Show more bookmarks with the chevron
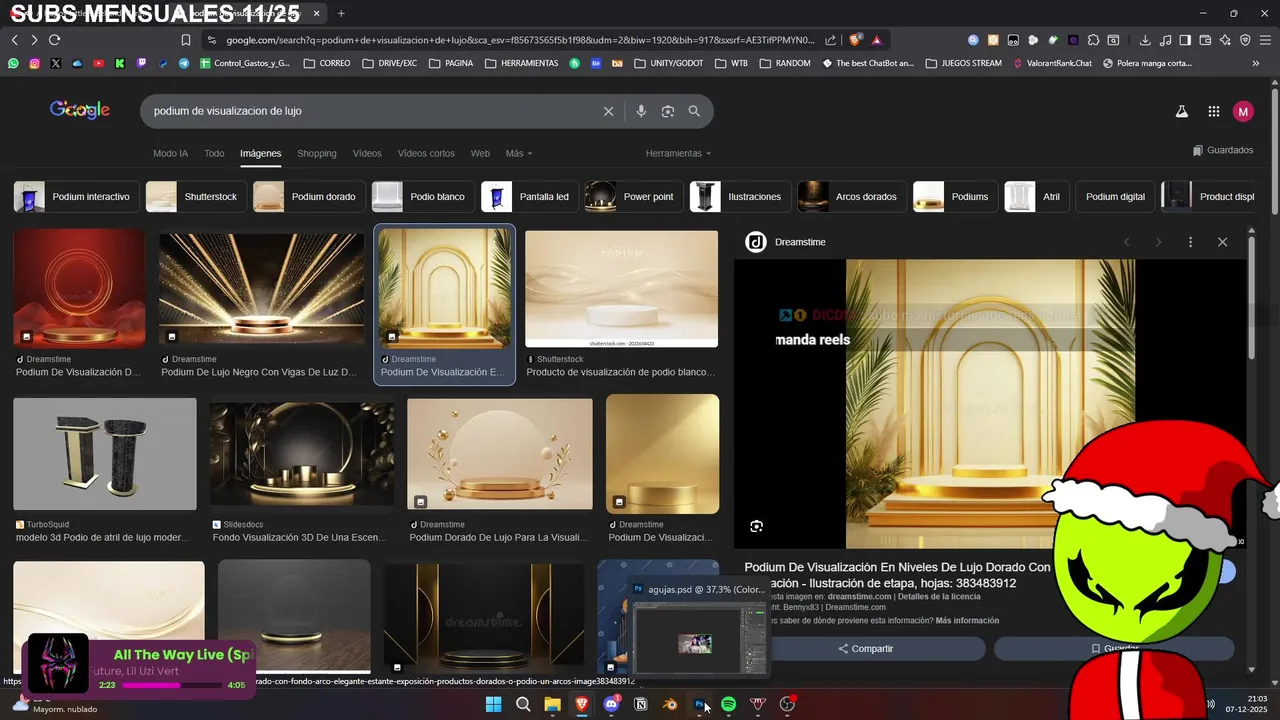The height and width of the screenshot is (720, 1280). [x=1256, y=63]
